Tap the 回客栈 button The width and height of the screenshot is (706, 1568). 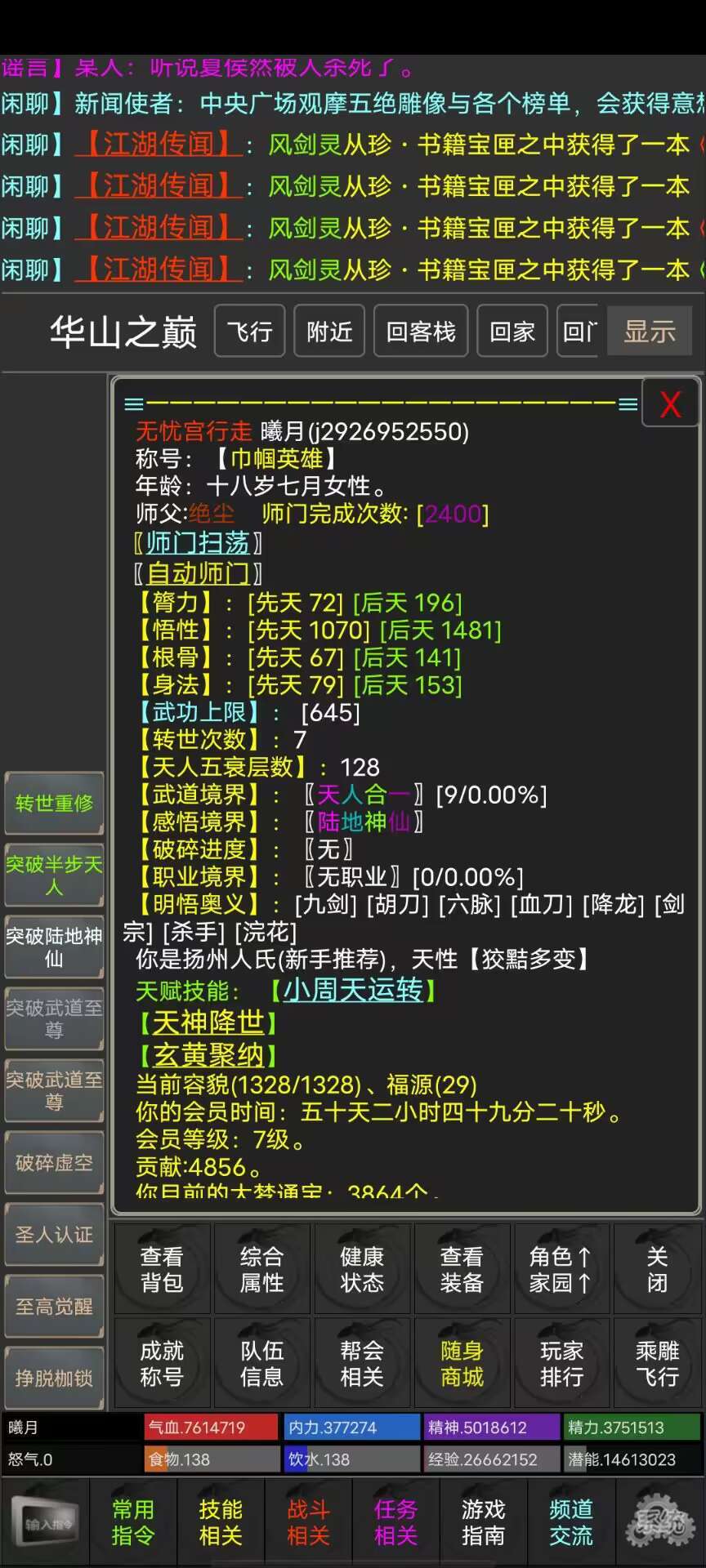pyautogui.click(x=421, y=331)
